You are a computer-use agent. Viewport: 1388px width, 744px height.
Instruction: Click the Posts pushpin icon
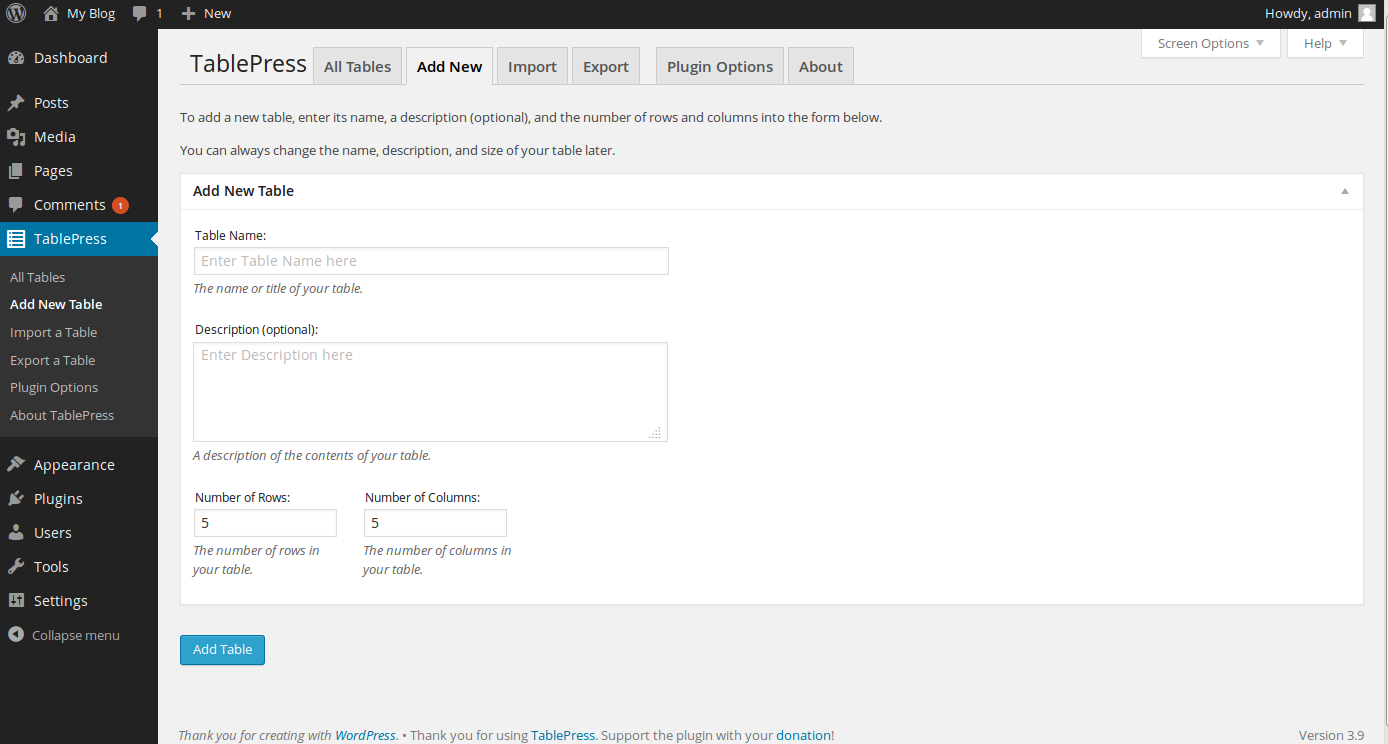16,103
